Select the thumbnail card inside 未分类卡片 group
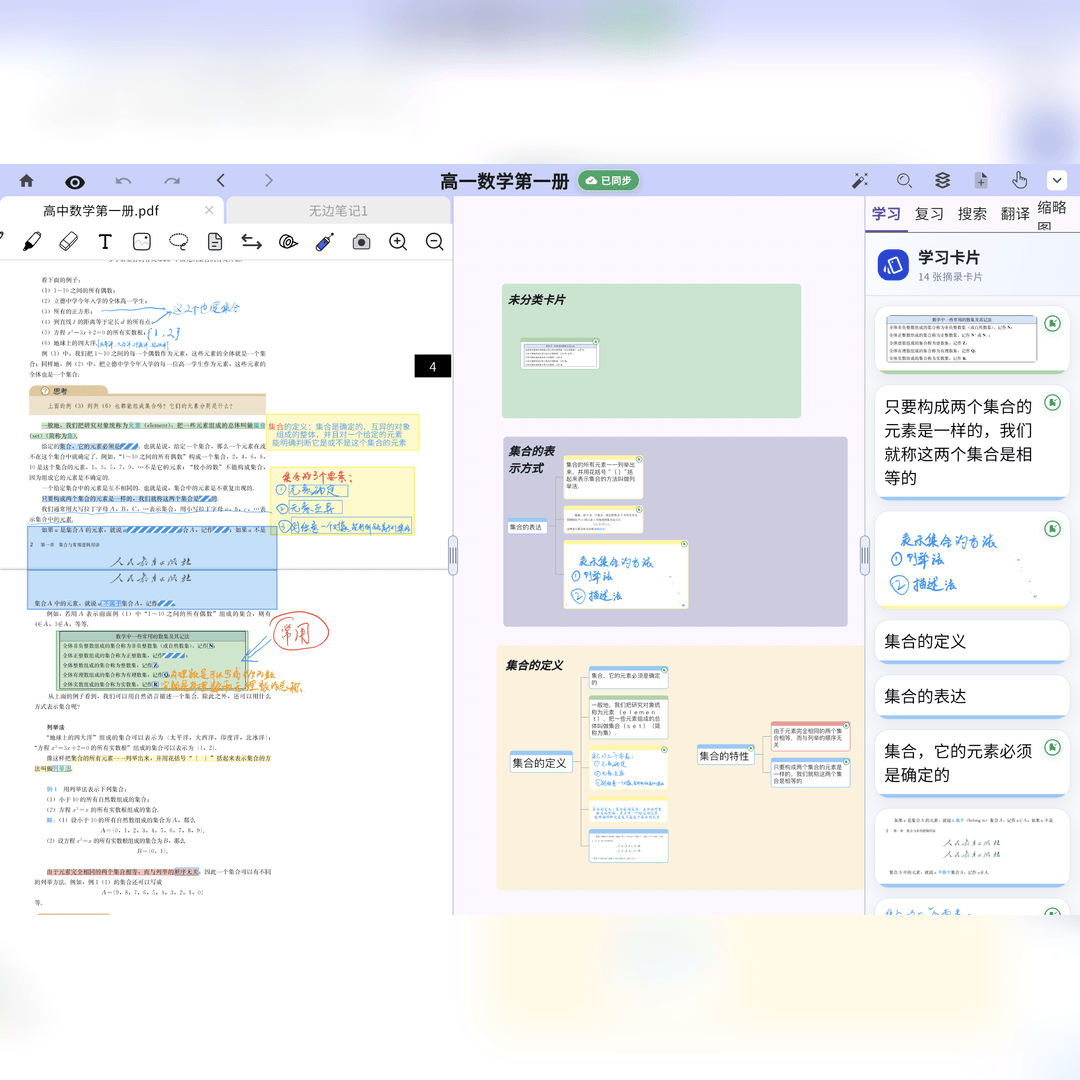This screenshot has width=1080, height=1080. (560, 354)
